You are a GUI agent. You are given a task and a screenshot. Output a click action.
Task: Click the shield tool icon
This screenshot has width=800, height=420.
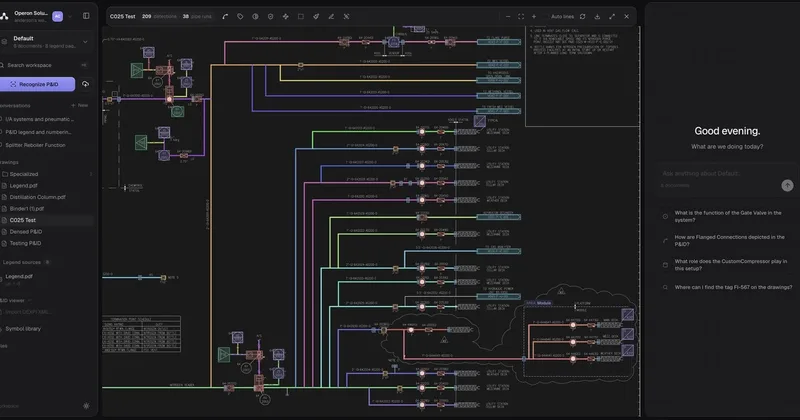point(270,16)
